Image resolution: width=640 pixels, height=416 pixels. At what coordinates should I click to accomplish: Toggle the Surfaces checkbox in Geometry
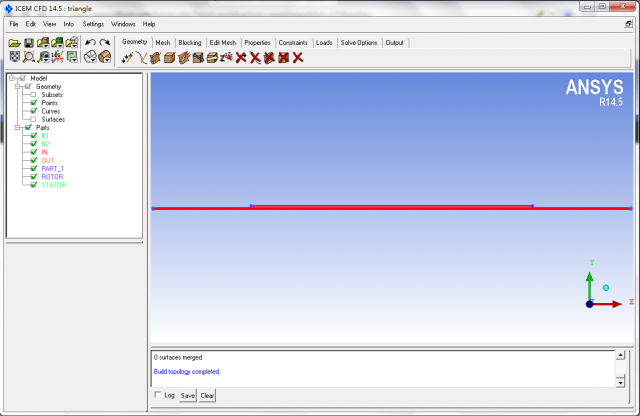(33, 118)
